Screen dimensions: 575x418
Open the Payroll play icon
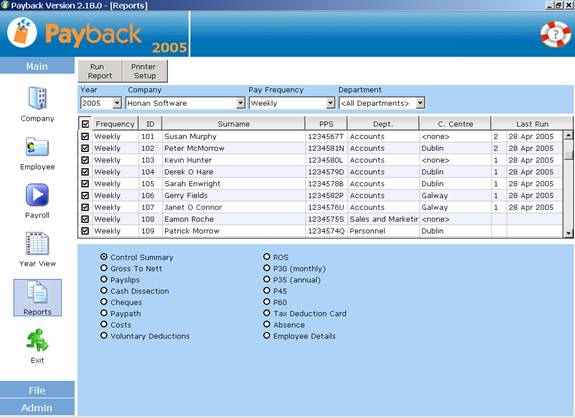(x=37, y=195)
